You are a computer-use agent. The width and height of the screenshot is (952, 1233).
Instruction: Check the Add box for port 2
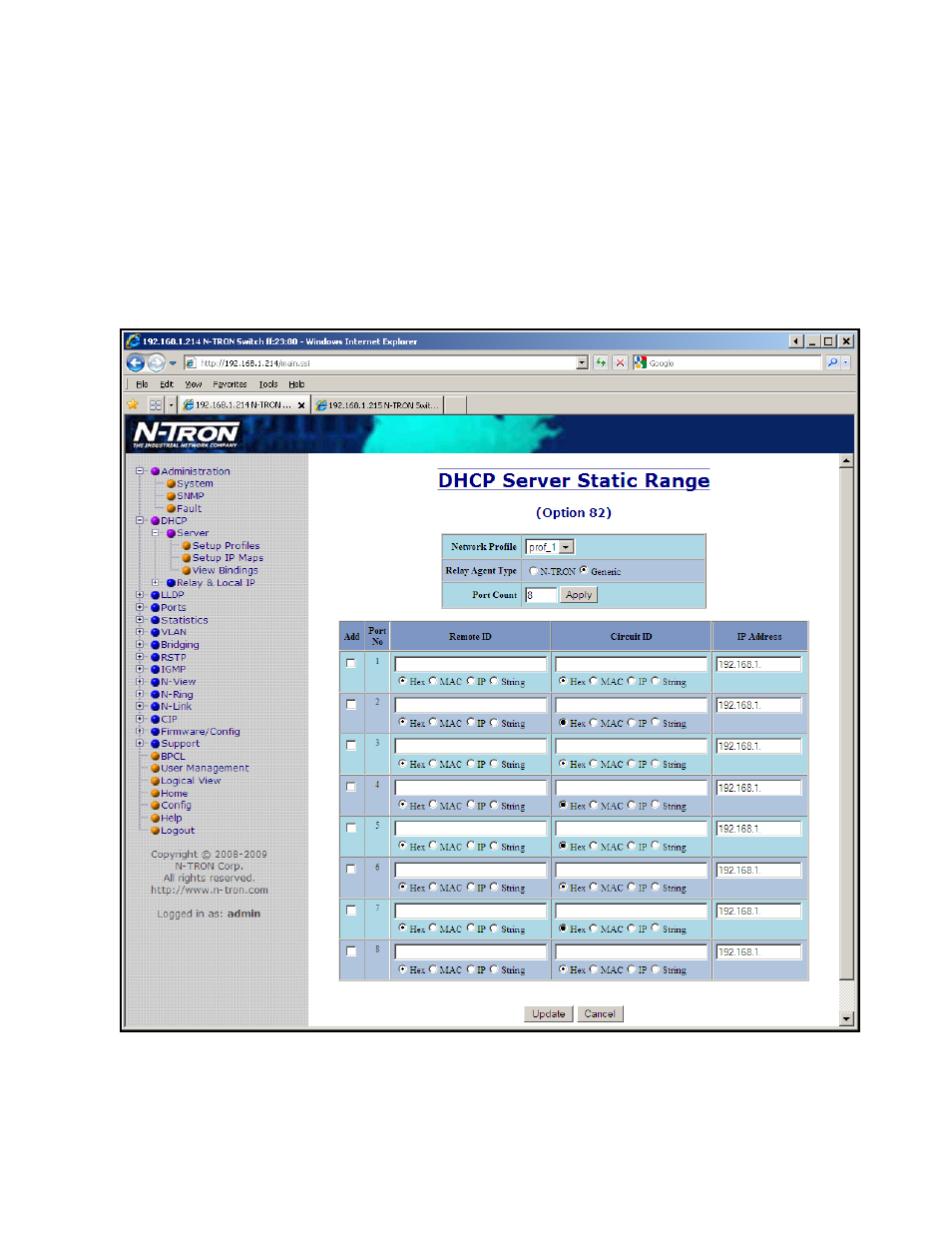pos(351,704)
